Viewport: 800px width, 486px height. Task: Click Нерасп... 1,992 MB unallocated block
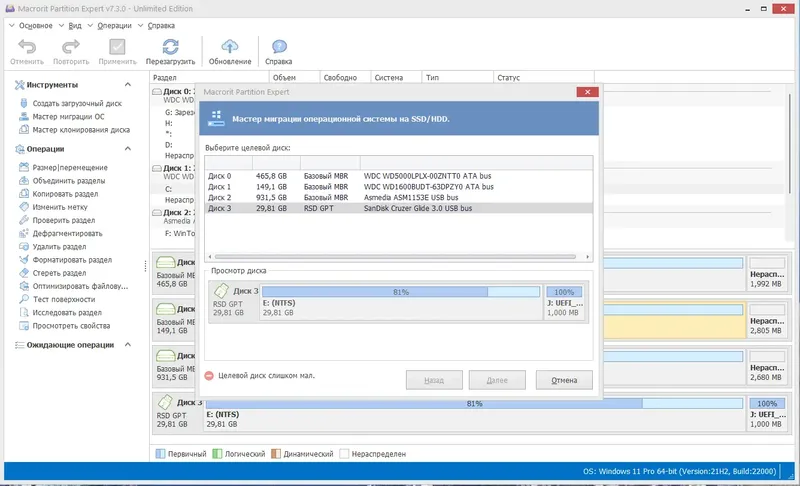point(767,273)
